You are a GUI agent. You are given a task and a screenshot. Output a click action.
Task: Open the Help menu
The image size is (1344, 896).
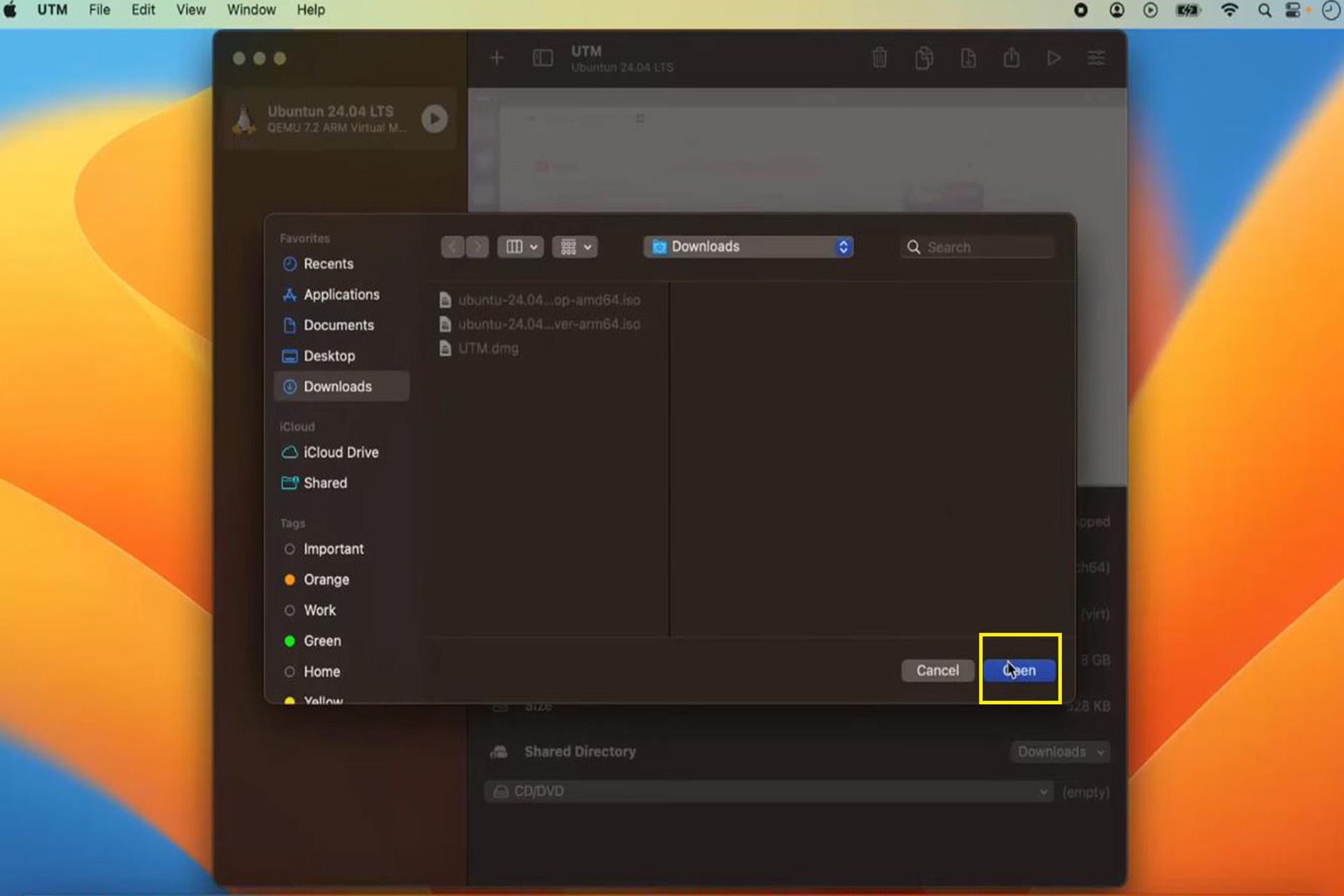(311, 10)
